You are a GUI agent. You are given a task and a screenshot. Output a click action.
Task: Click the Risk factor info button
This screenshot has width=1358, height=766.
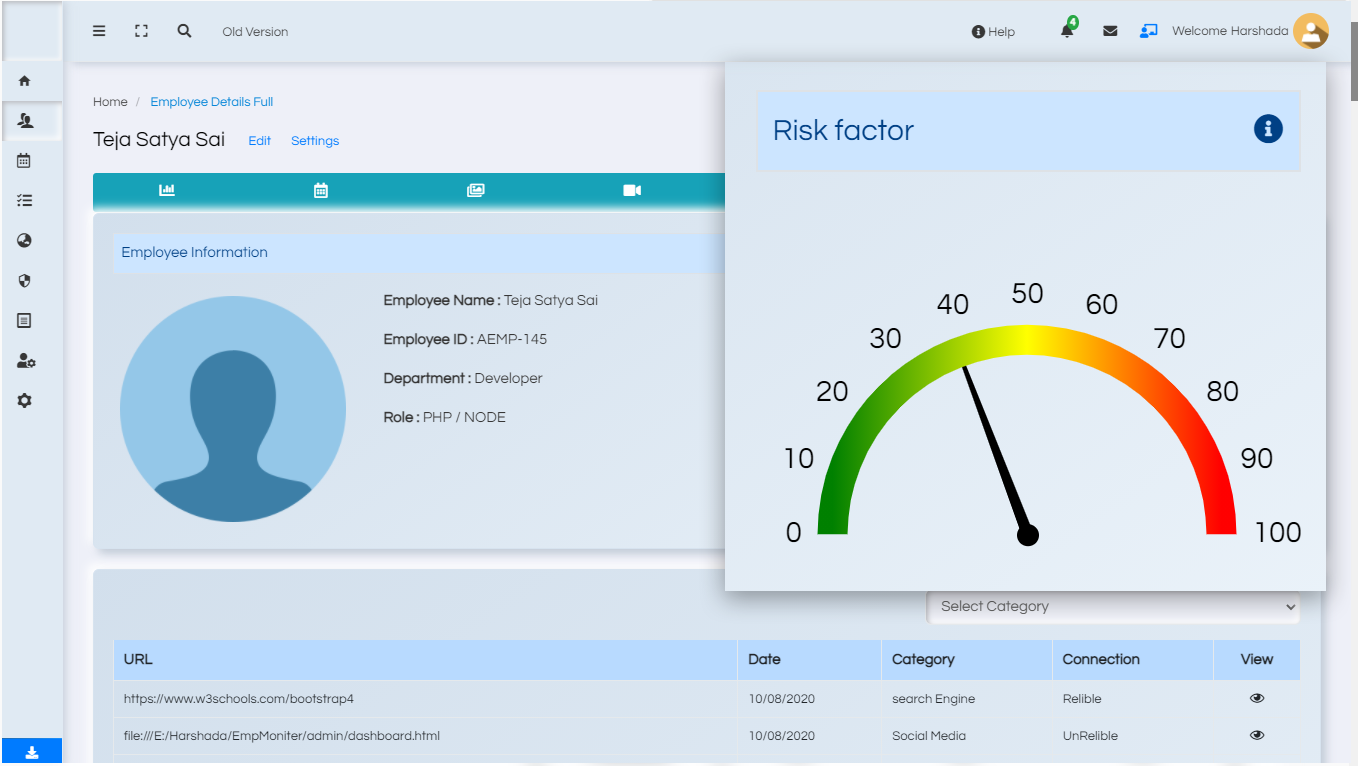tap(1268, 129)
